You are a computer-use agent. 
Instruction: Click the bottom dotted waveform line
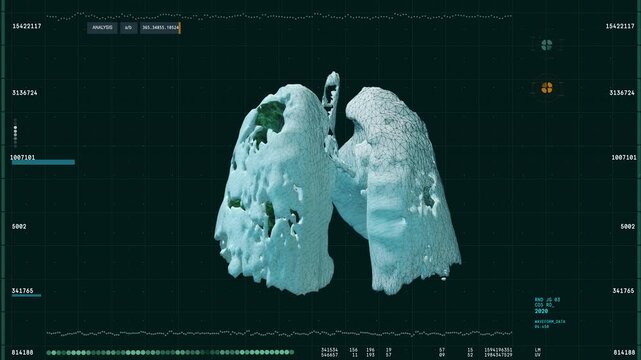coord(279,333)
